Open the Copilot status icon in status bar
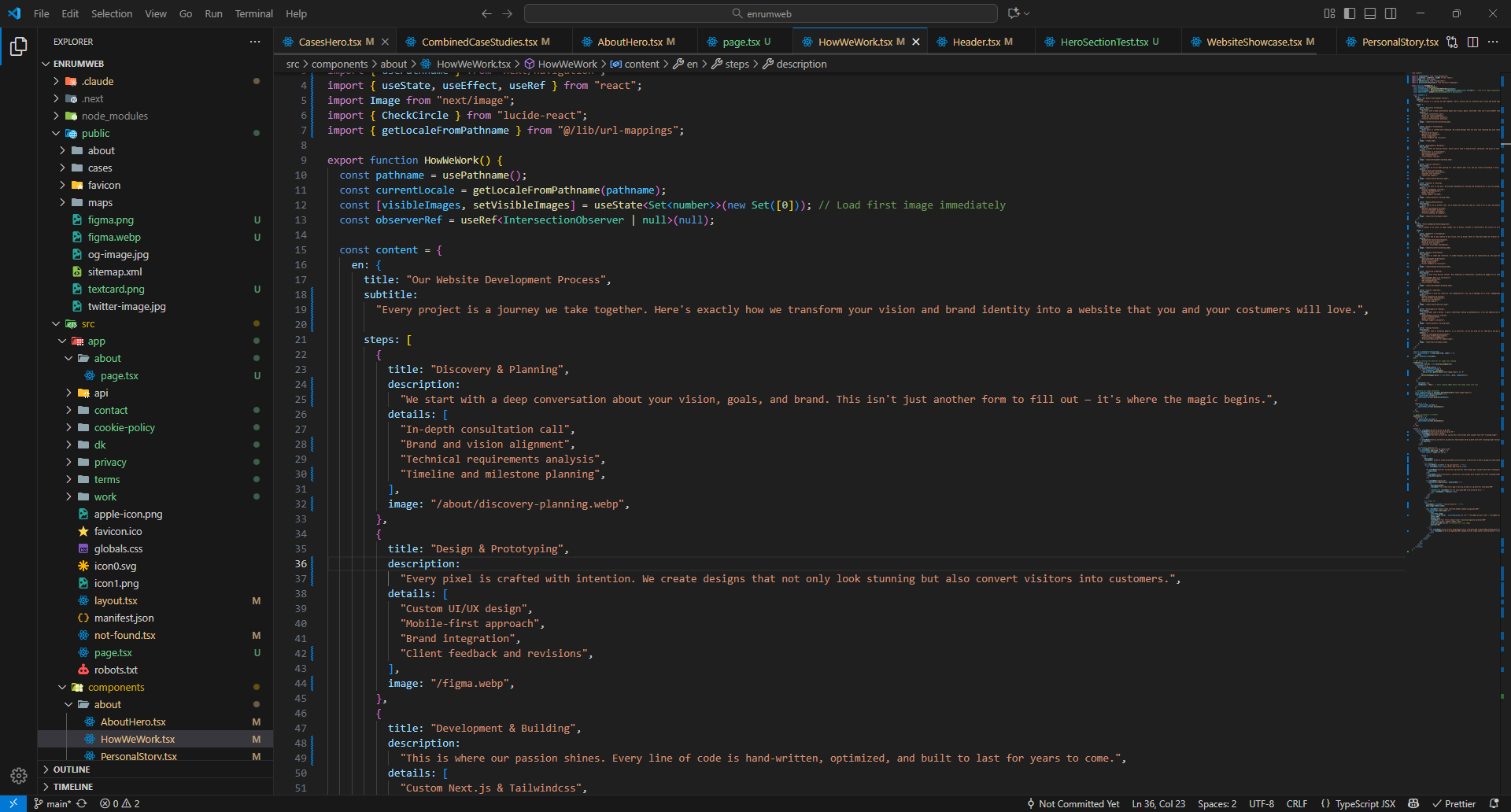 (x=1413, y=803)
